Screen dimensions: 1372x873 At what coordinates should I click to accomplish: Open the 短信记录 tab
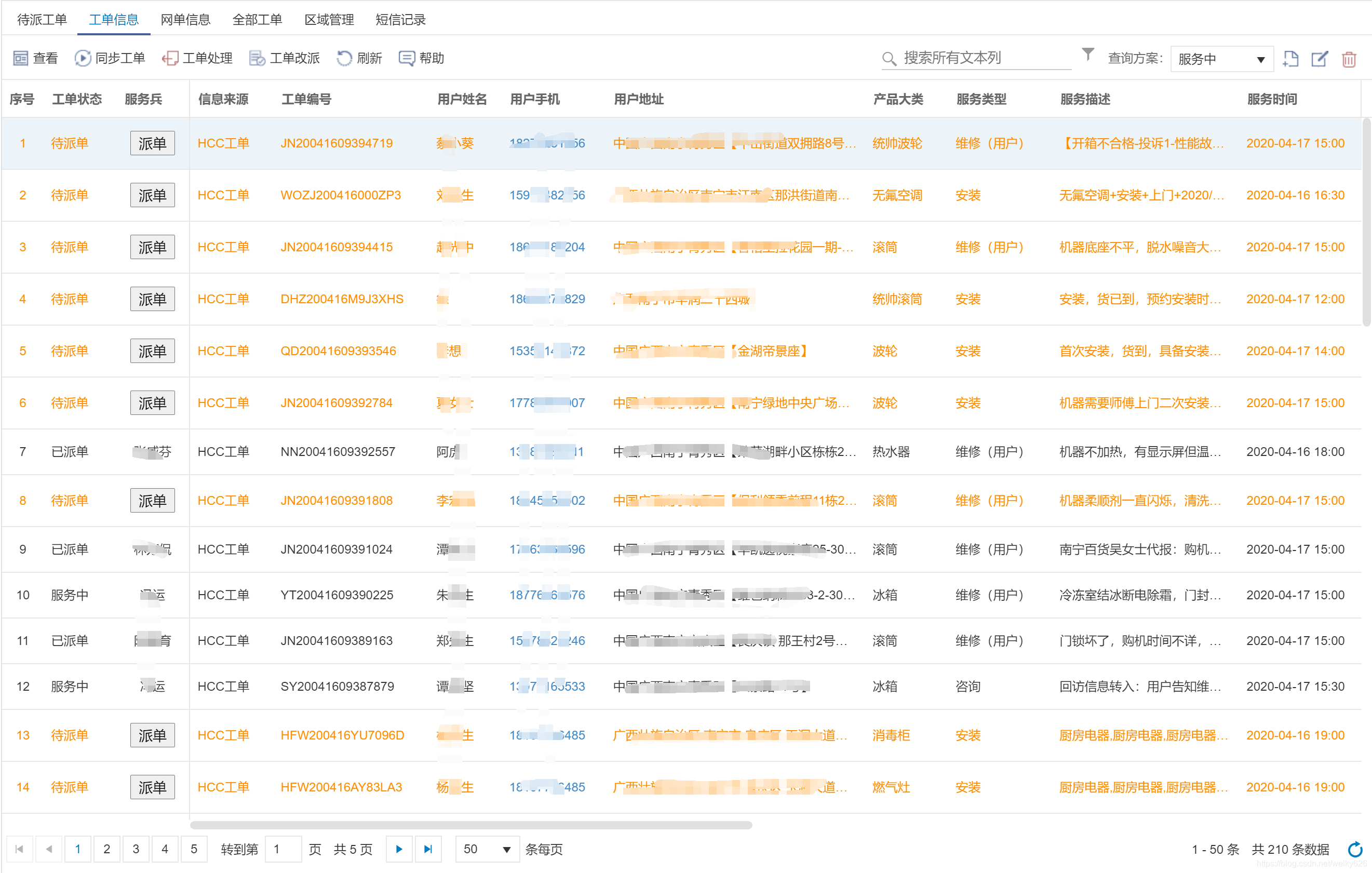point(400,20)
